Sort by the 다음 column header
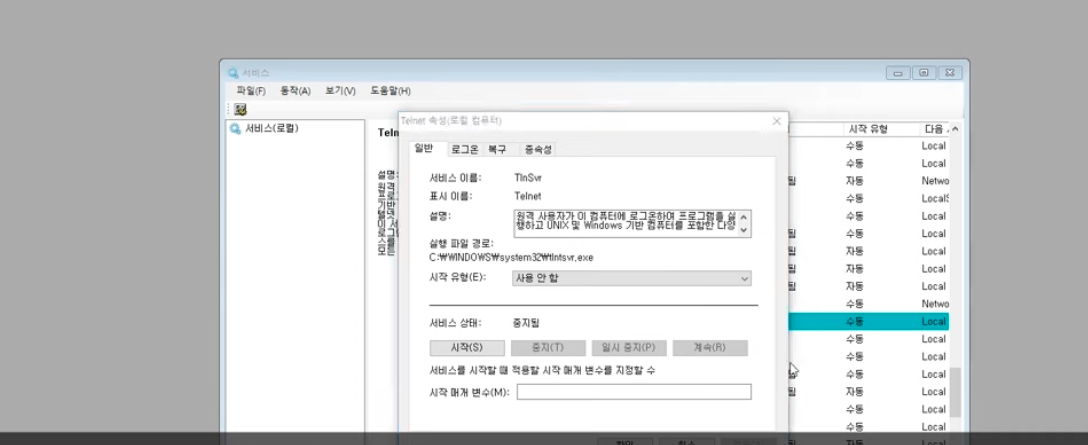This screenshot has width=1088, height=445. pos(934,129)
